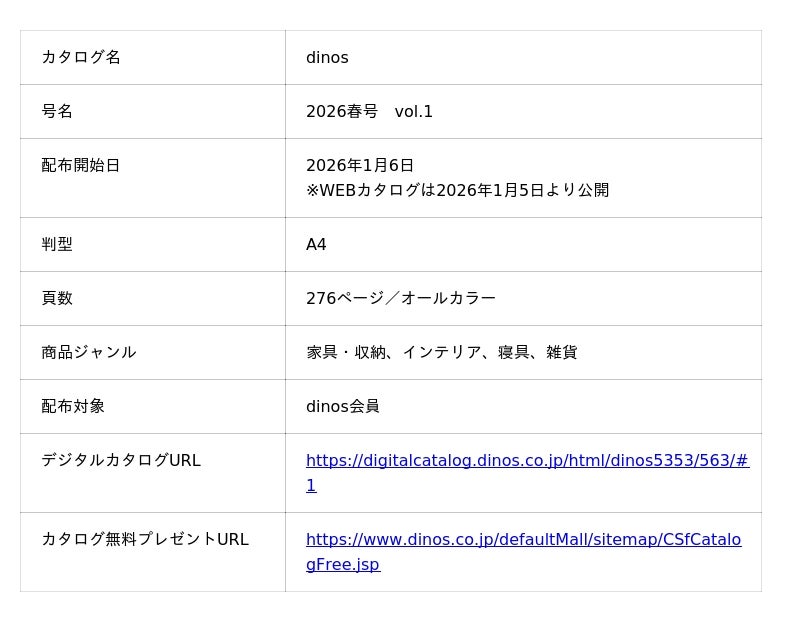Click the 号名 row label
The height and width of the screenshot is (622, 800).
[x=57, y=111]
